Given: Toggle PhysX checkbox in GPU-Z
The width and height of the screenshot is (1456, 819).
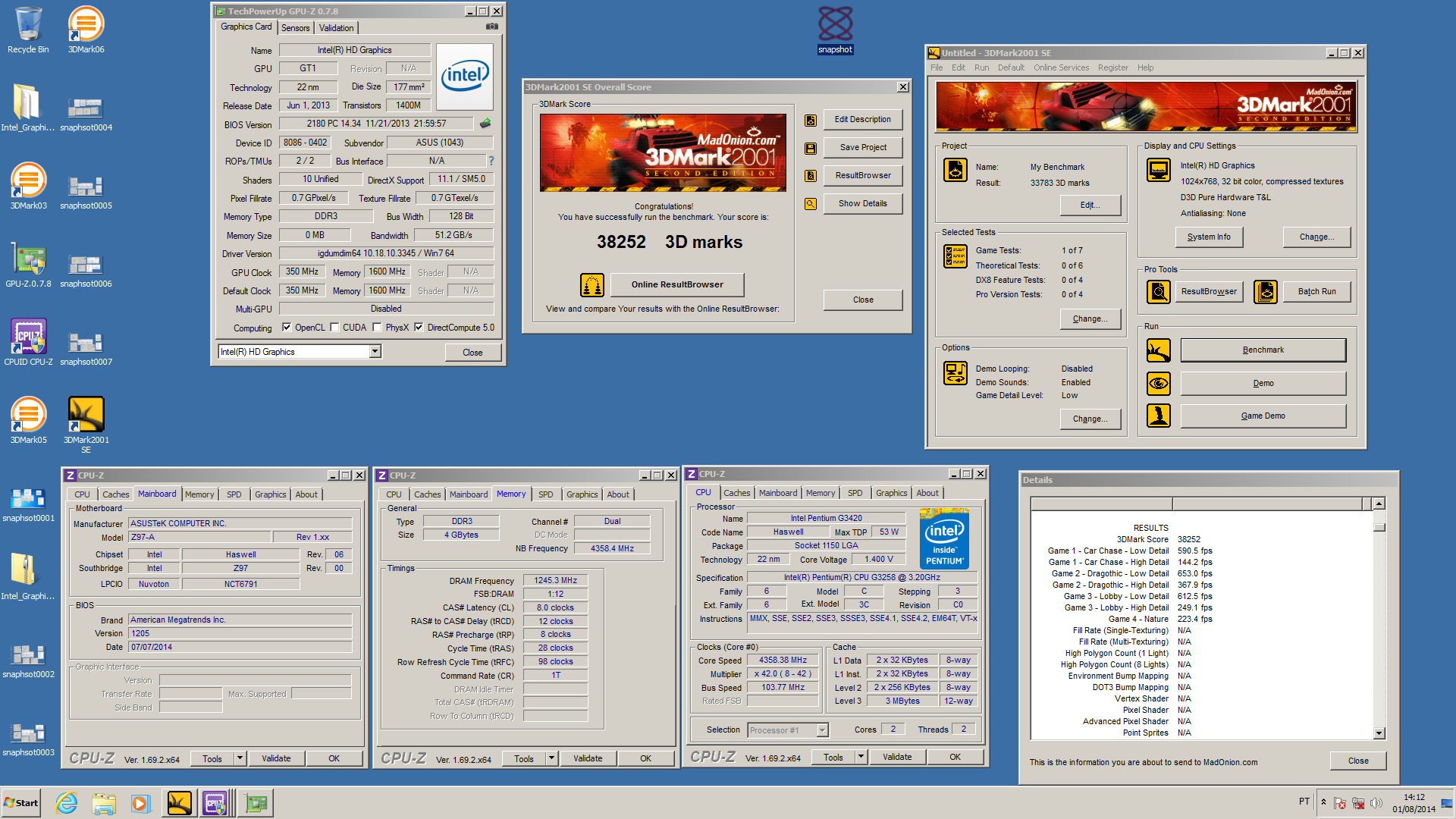Looking at the screenshot, I should (377, 328).
